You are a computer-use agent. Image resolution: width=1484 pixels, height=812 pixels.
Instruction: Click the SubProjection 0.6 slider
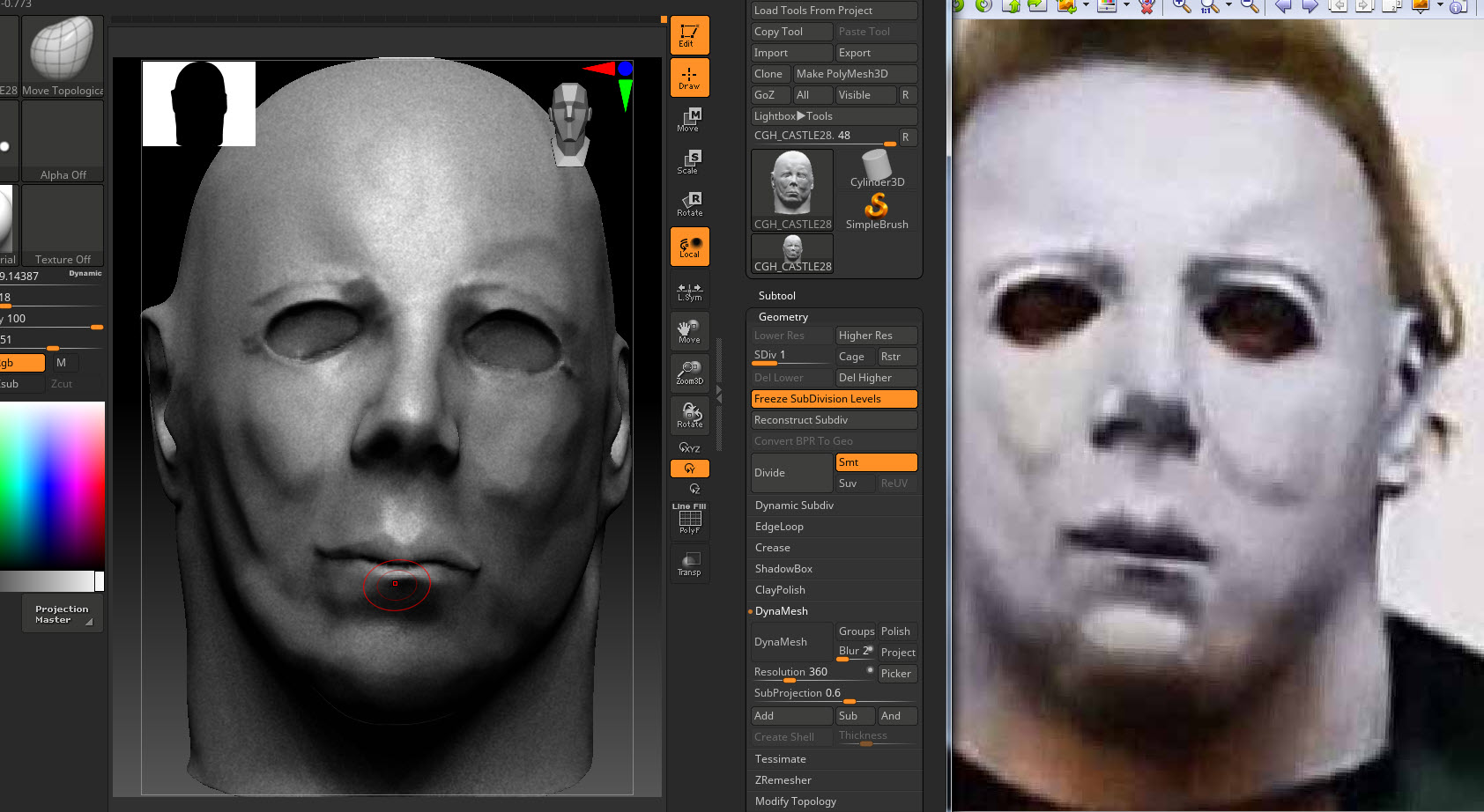pyautogui.click(x=834, y=695)
